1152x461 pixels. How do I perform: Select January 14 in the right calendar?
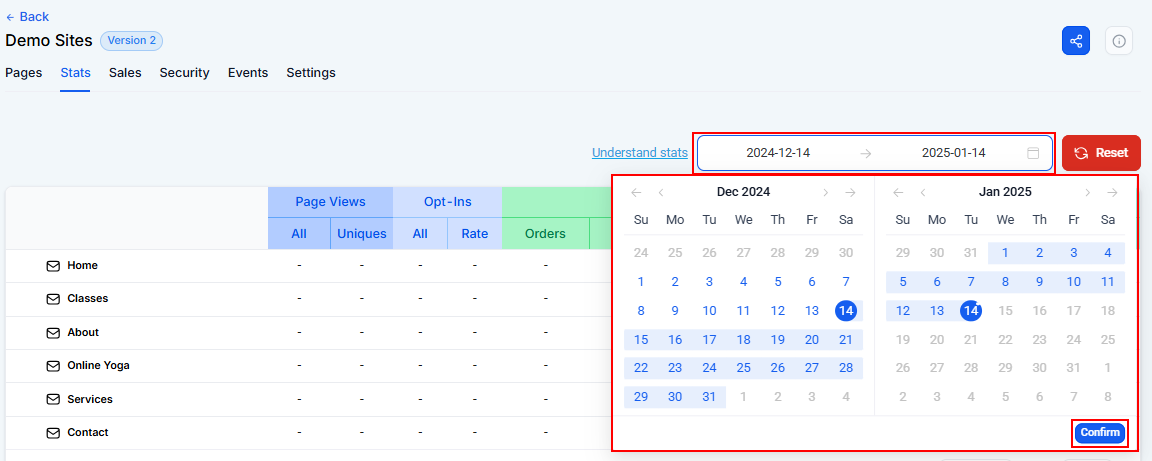click(x=971, y=311)
